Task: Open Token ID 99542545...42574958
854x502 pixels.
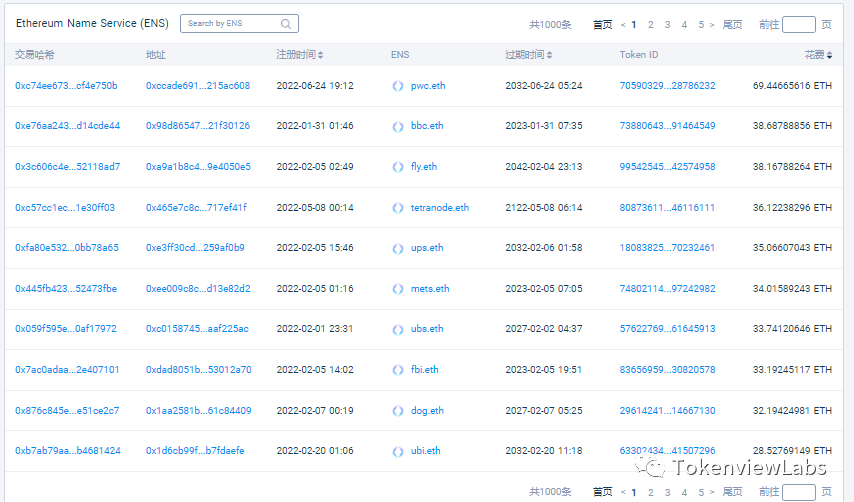Action: (668, 167)
